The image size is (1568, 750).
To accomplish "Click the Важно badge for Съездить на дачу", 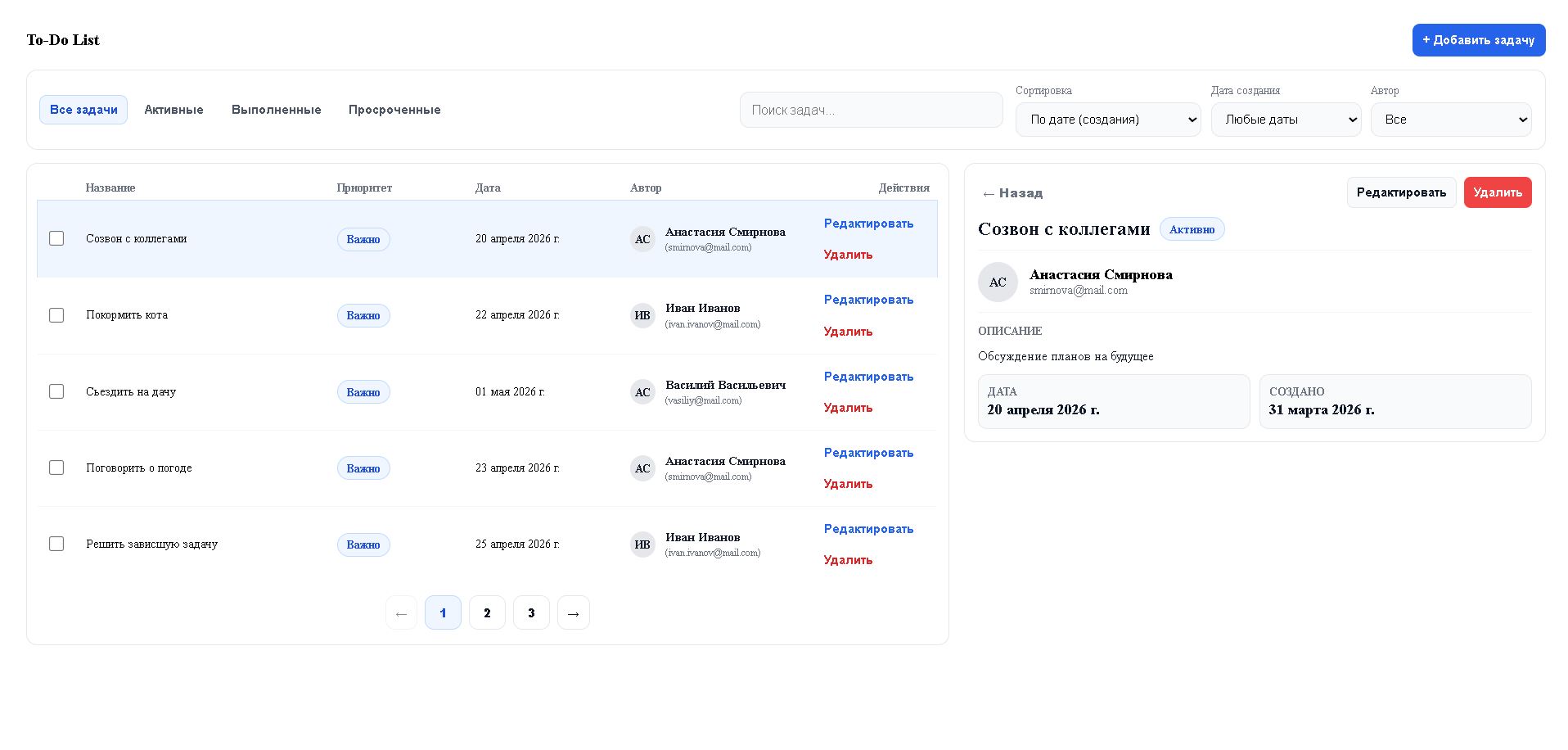I will [363, 392].
